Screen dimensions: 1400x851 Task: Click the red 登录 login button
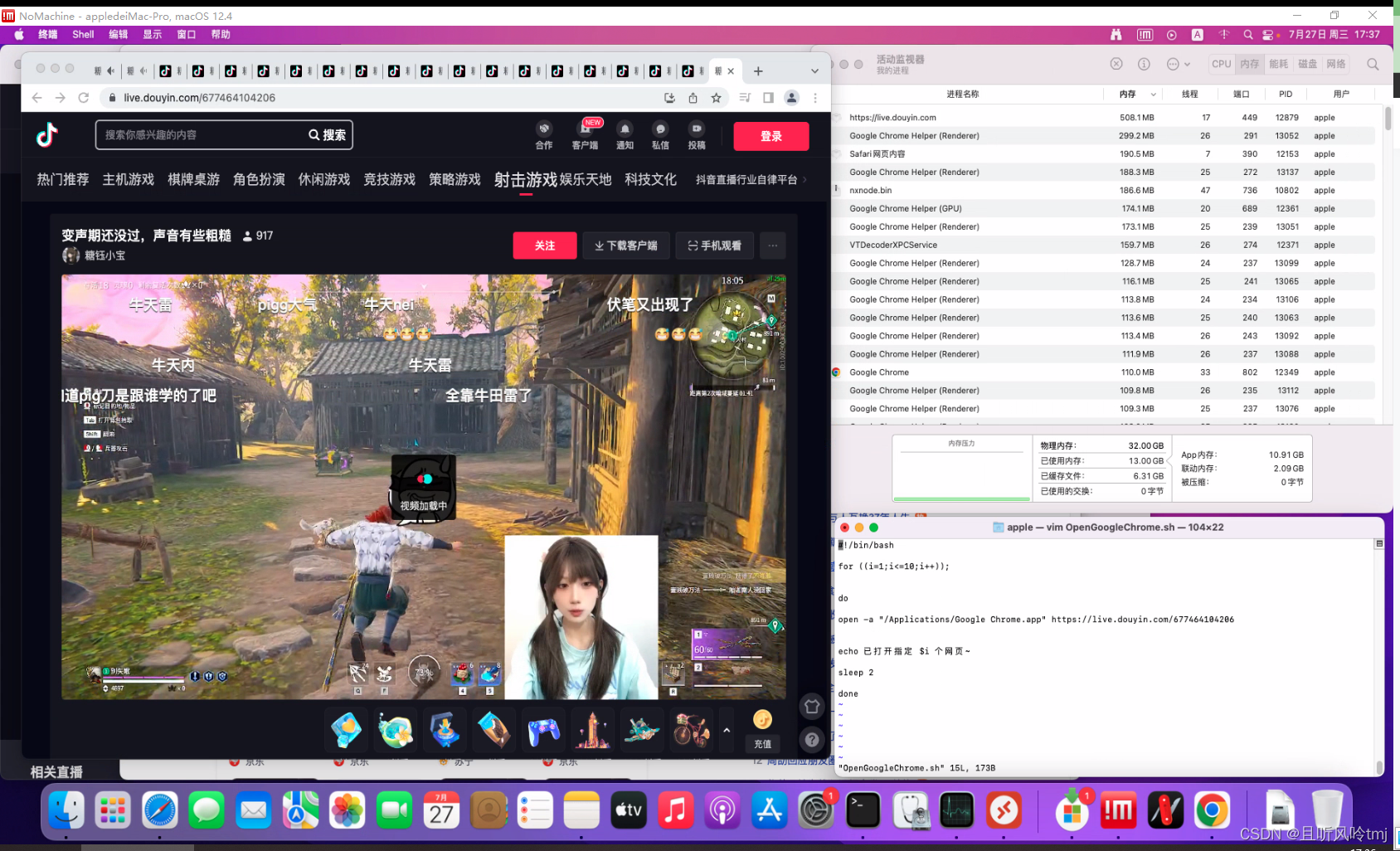(x=771, y=136)
